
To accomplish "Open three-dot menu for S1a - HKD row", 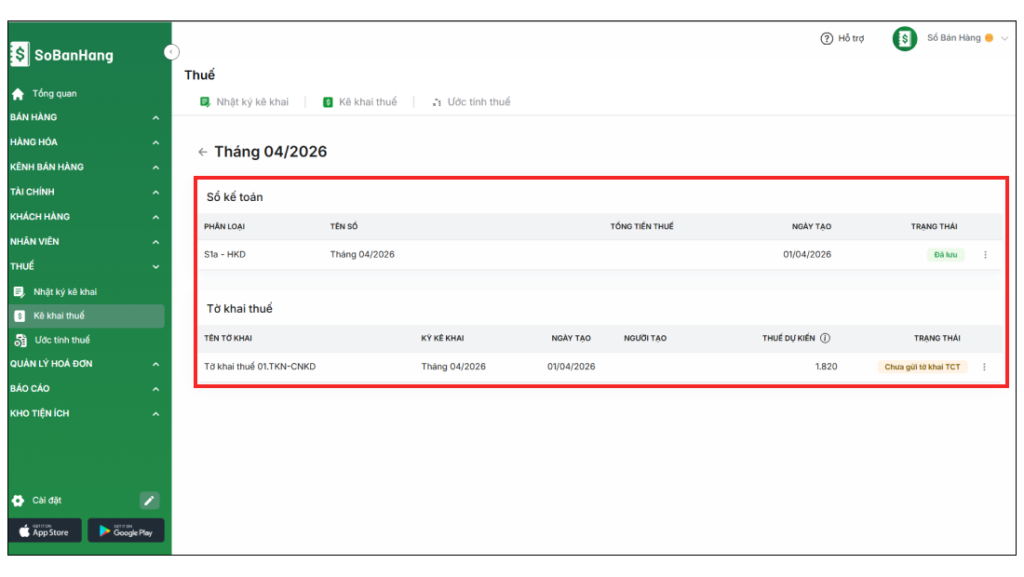I will pos(985,255).
